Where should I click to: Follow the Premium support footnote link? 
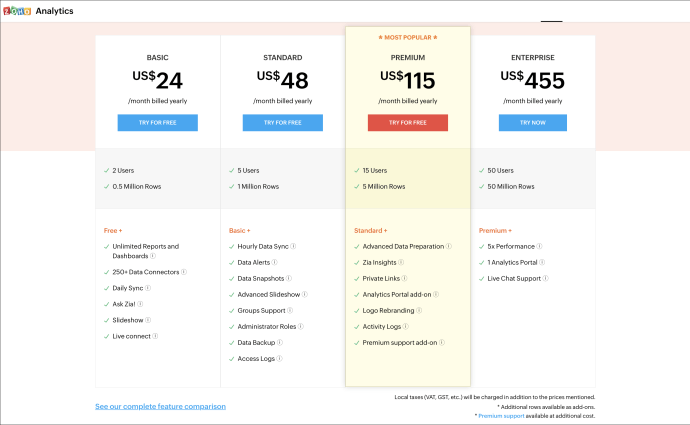[502, 415]
